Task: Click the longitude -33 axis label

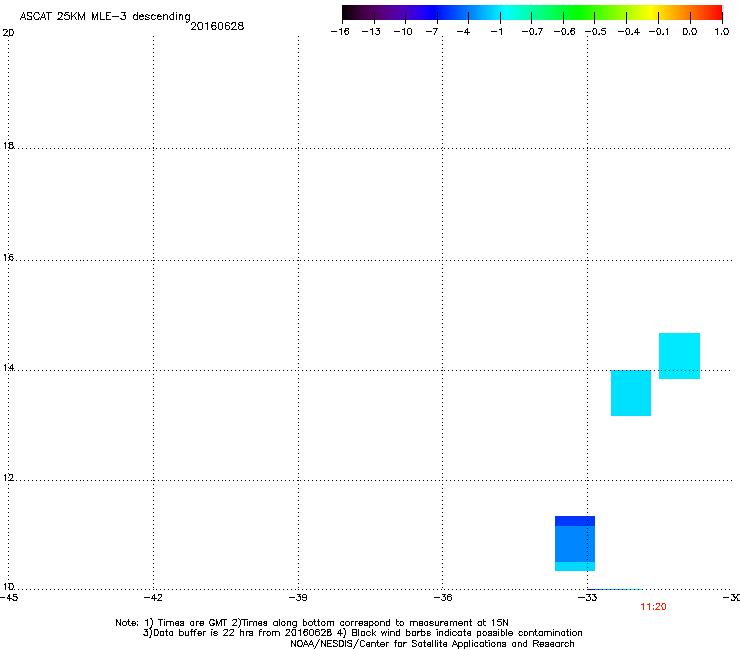Action: [x=588, y=598]
